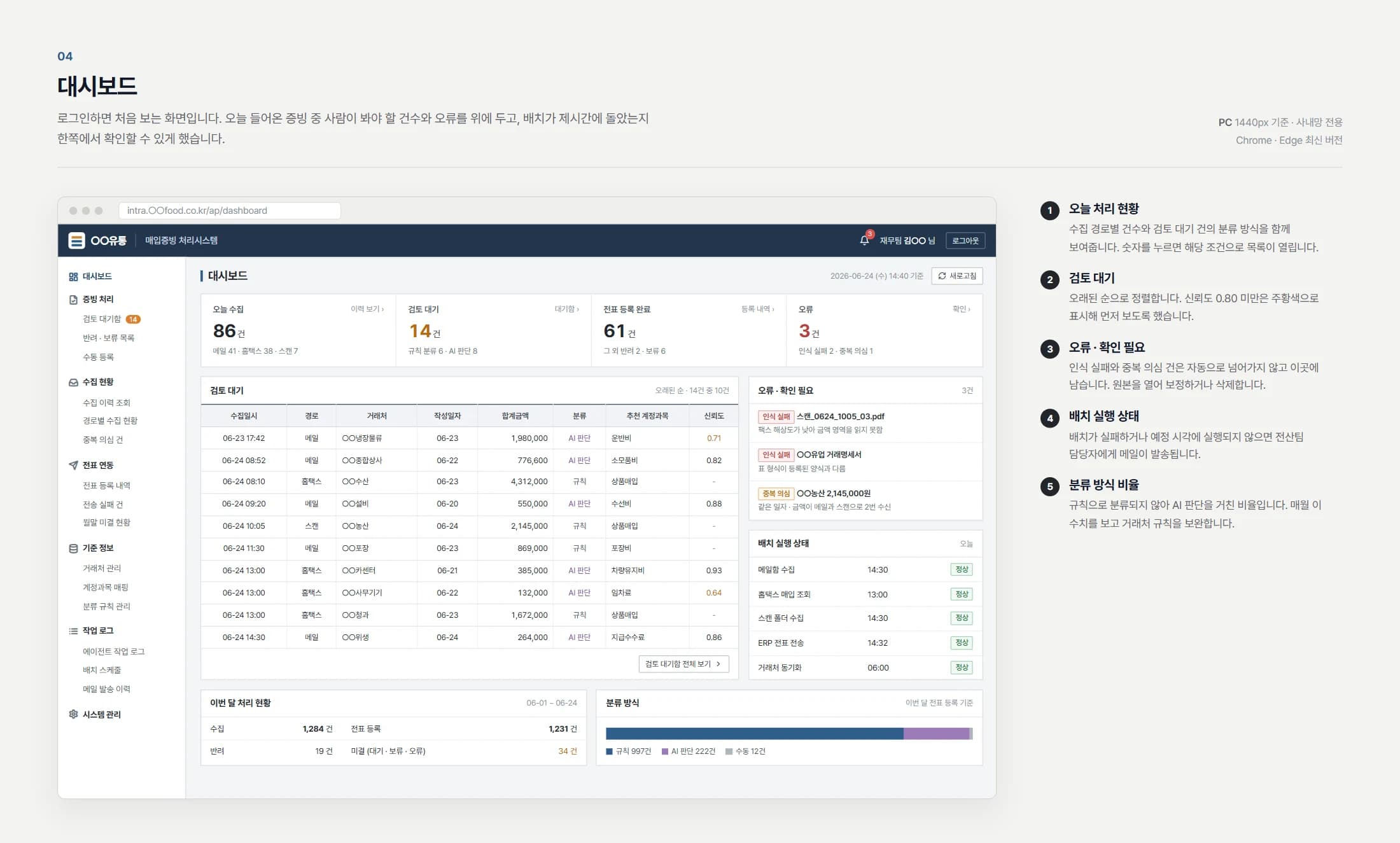1400x843 pixels.
Task: Click the notification bell icon
Action: coord(864,240)
